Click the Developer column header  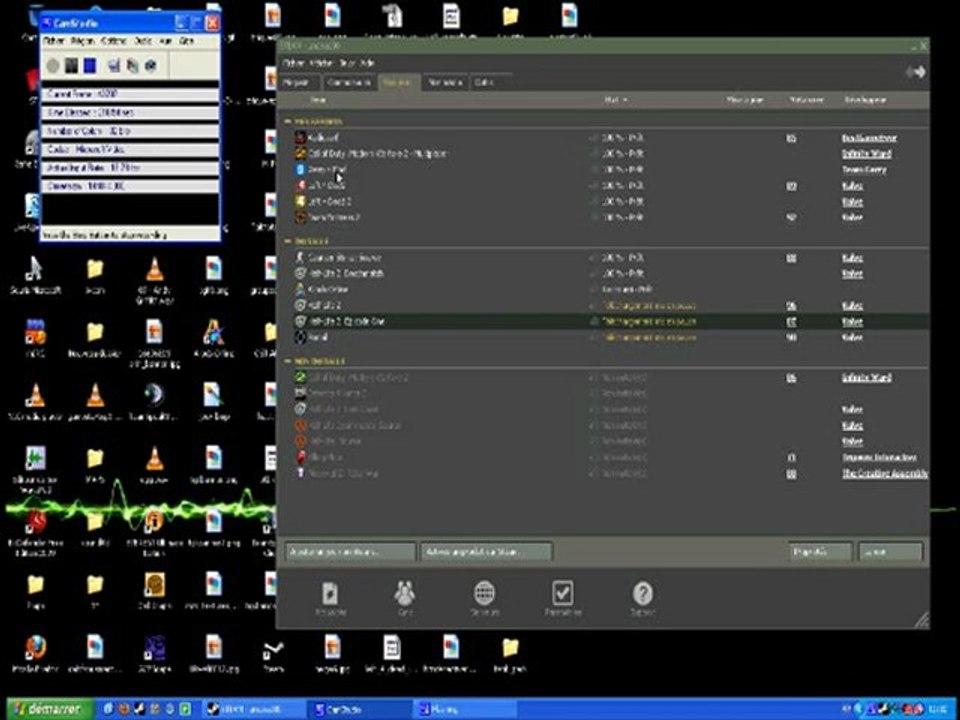(x=865, y=100)
